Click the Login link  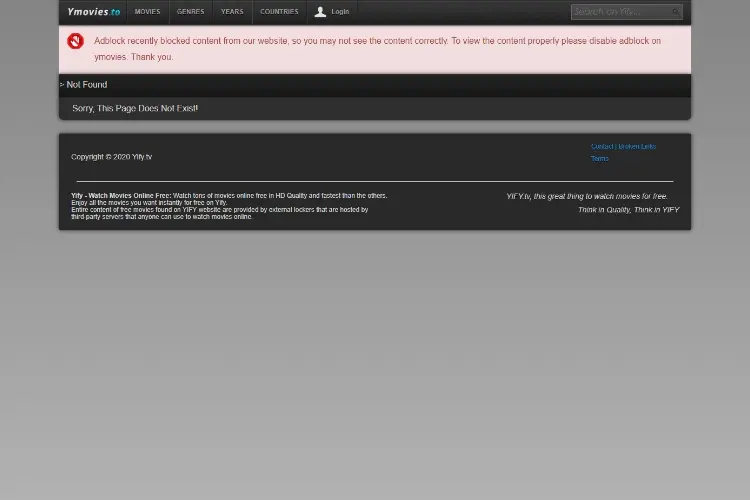click(x=340, y=11)
